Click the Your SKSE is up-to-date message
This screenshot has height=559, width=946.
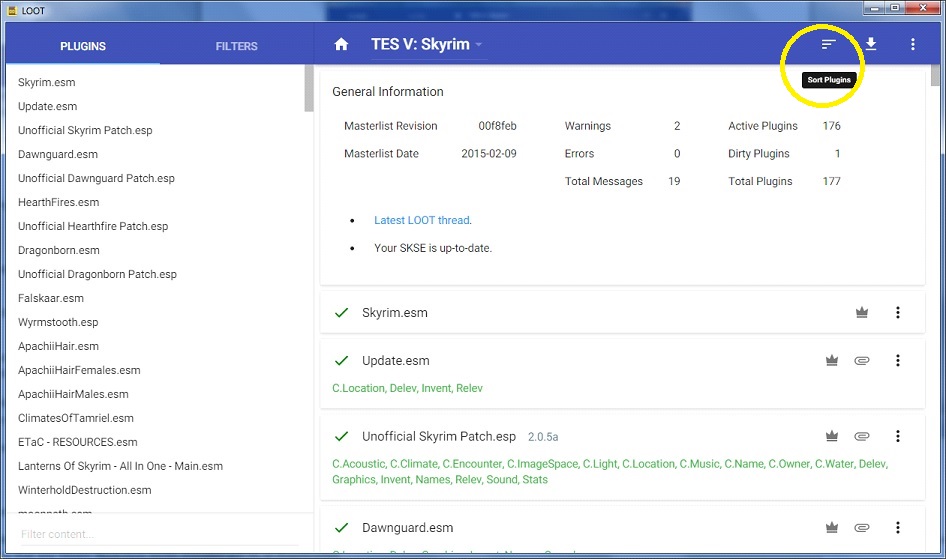pos(433,248)
